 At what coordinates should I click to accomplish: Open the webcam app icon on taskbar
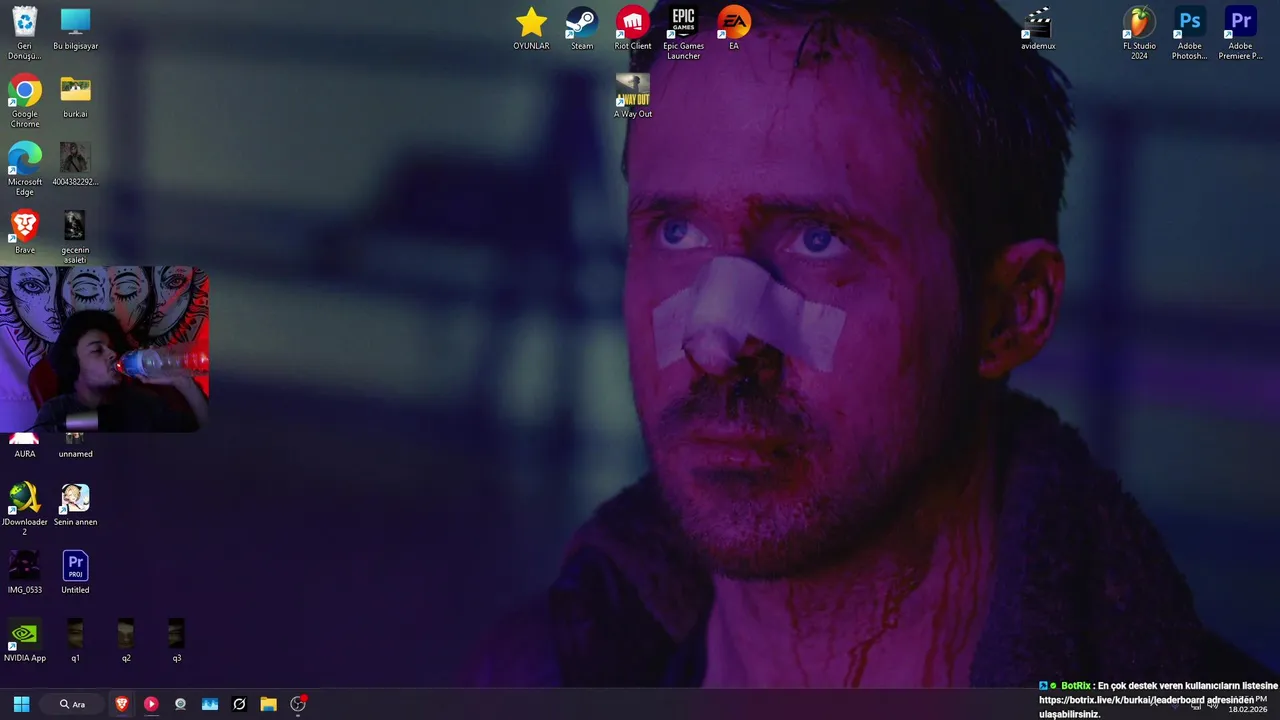180,704
